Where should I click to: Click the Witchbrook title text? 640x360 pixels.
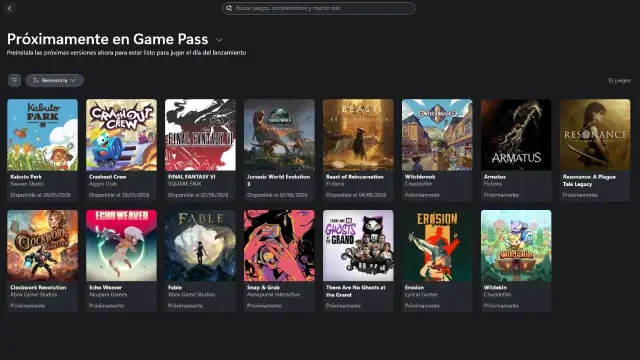pos(420,177)
